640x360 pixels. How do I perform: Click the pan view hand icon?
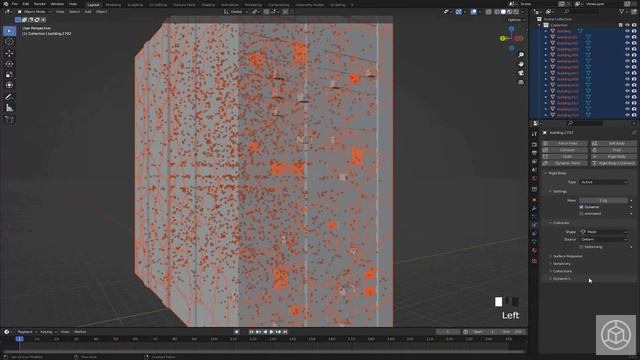pyautogui.click(x=521, y=64)
